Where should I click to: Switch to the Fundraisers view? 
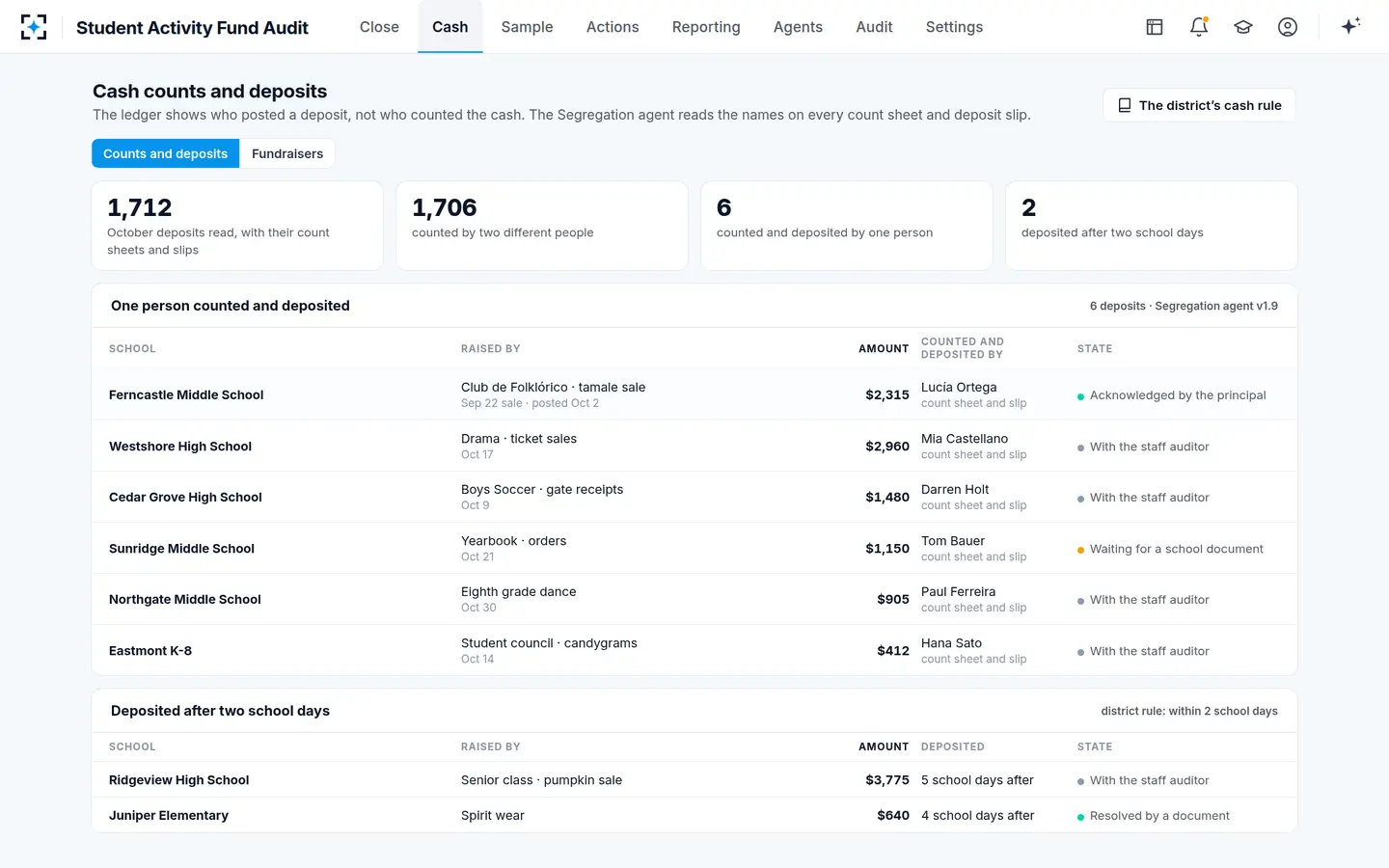pyautogui.click(x=287, y=153)
